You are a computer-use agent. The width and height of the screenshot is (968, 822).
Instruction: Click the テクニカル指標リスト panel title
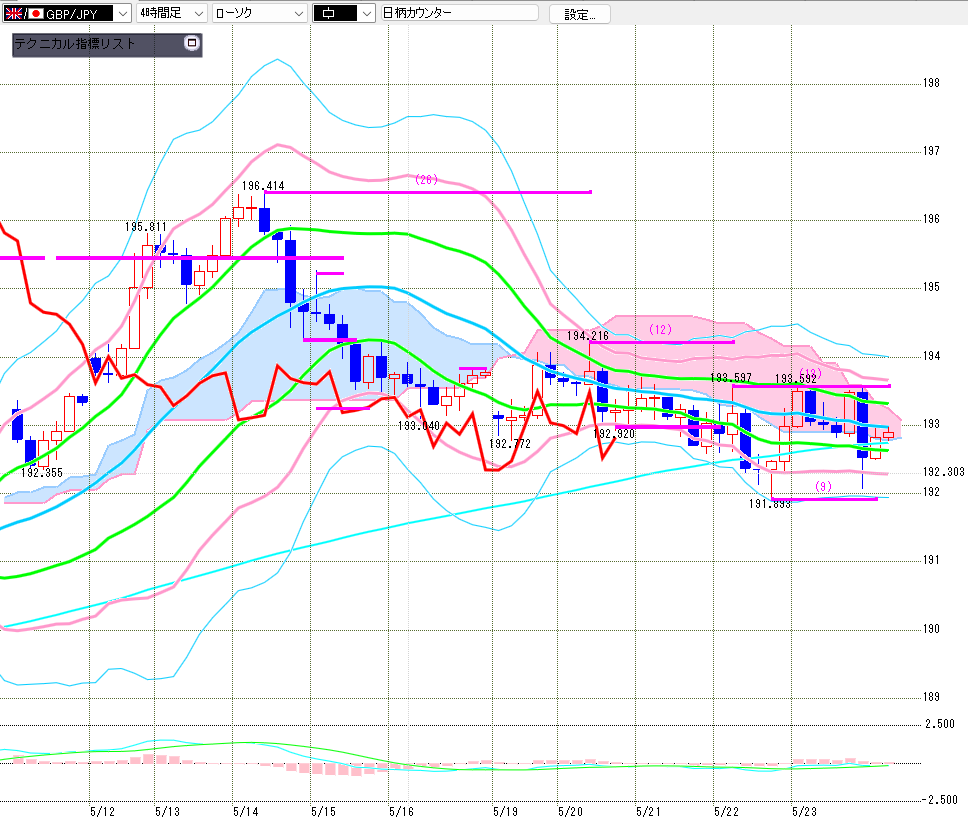75,44
